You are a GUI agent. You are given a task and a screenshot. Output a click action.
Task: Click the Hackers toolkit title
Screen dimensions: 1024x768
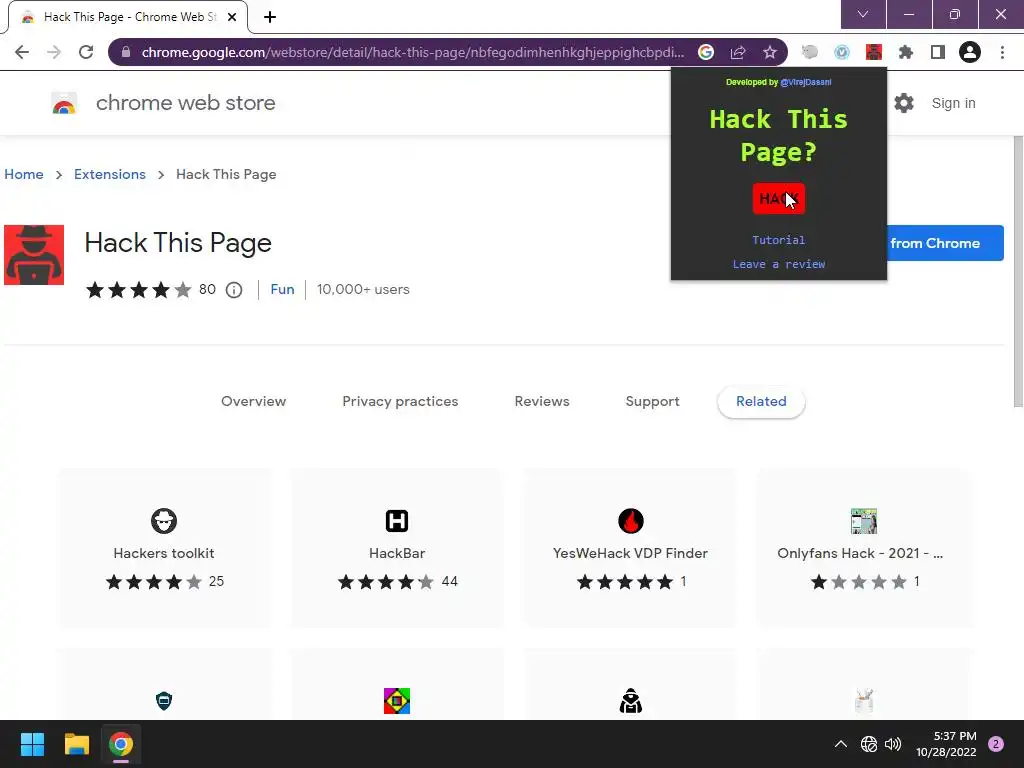pyautogui.click(x=164, y=553)
